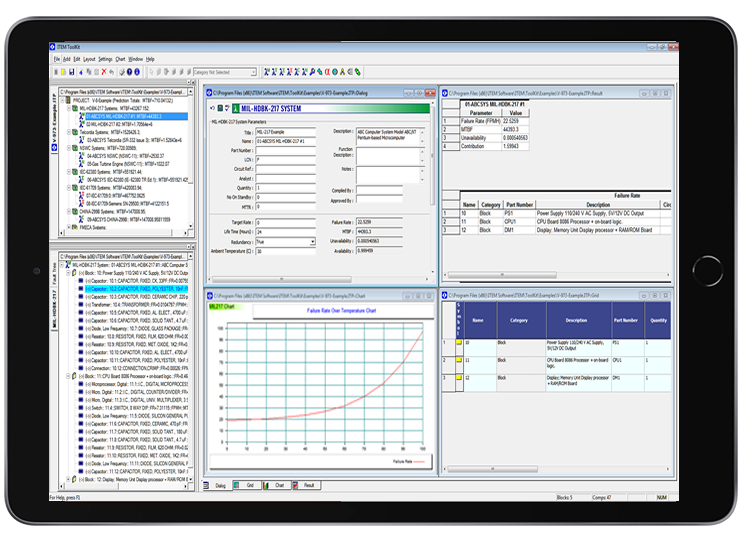The height and width of the screenshot is (543, 742).
Task: Open the Chart menu
Action: pyautogui.click(x=120, y=59)
